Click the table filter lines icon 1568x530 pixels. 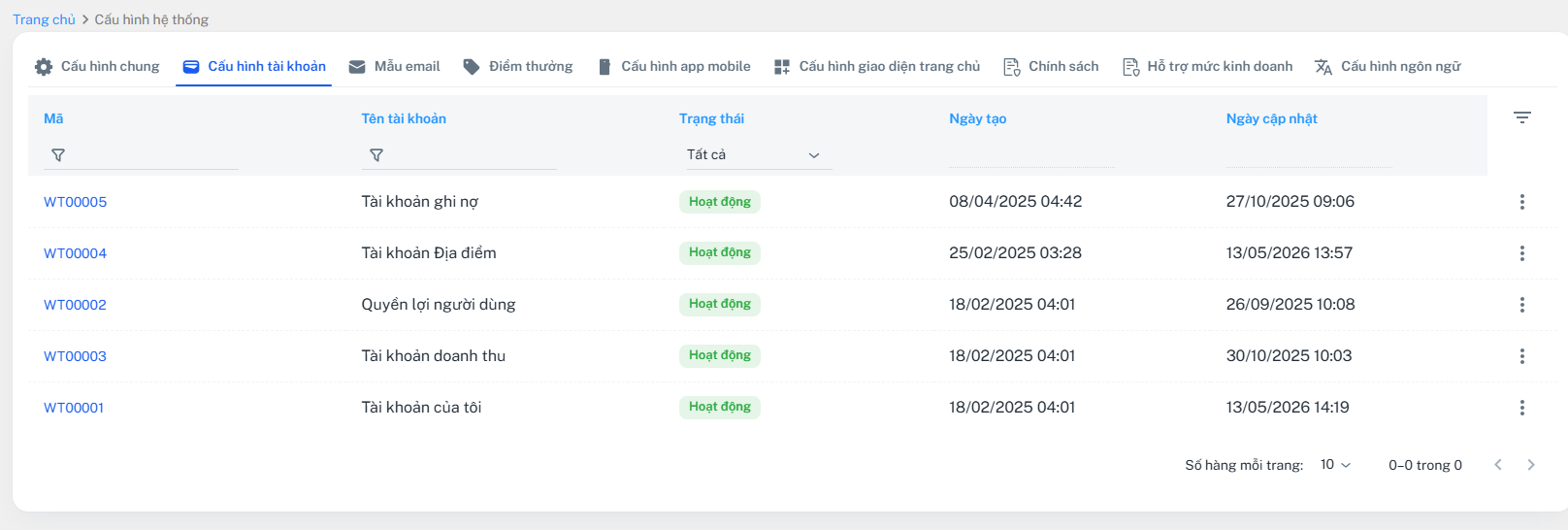click(x=1521, y=117)
